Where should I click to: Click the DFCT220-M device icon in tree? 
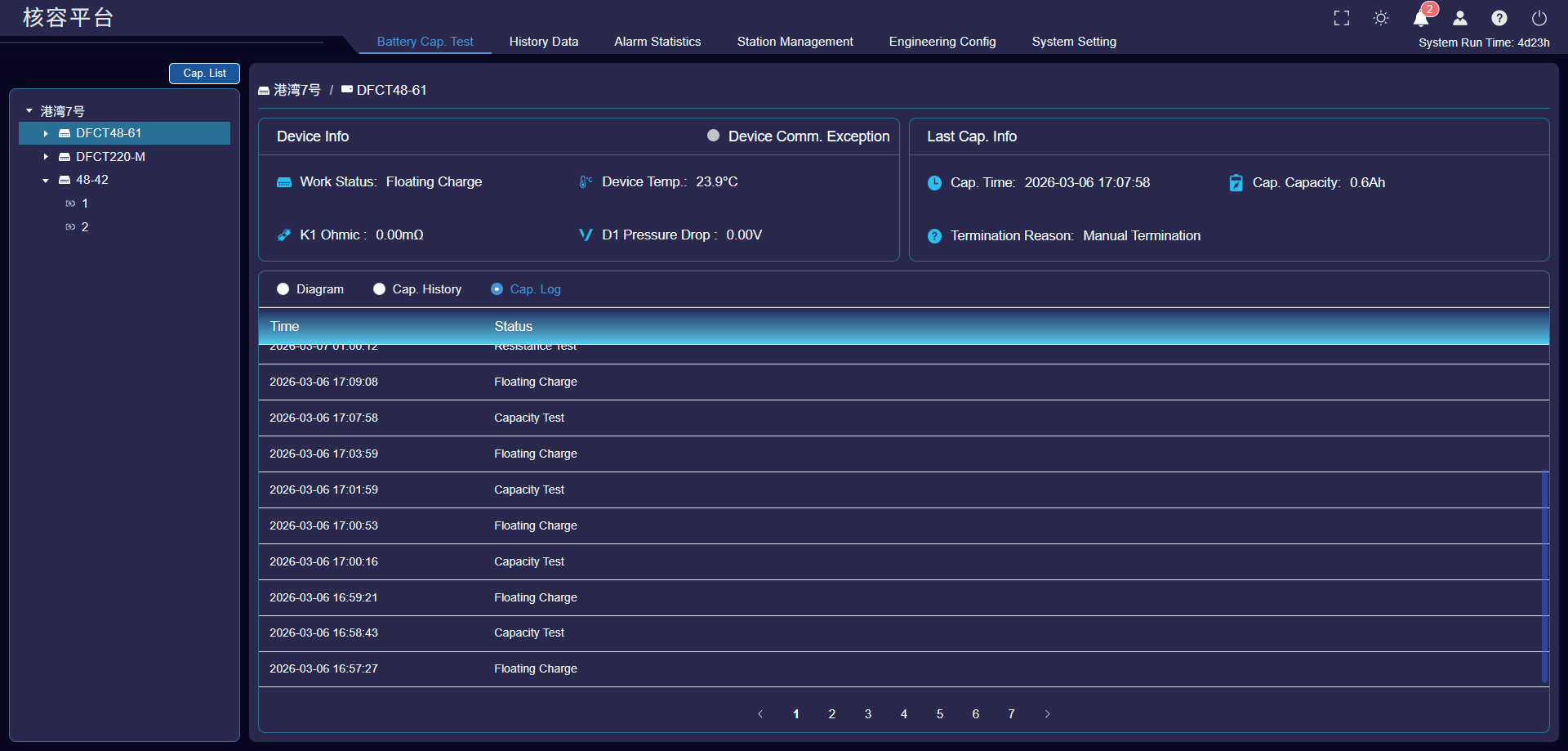[x=65, y=157]
